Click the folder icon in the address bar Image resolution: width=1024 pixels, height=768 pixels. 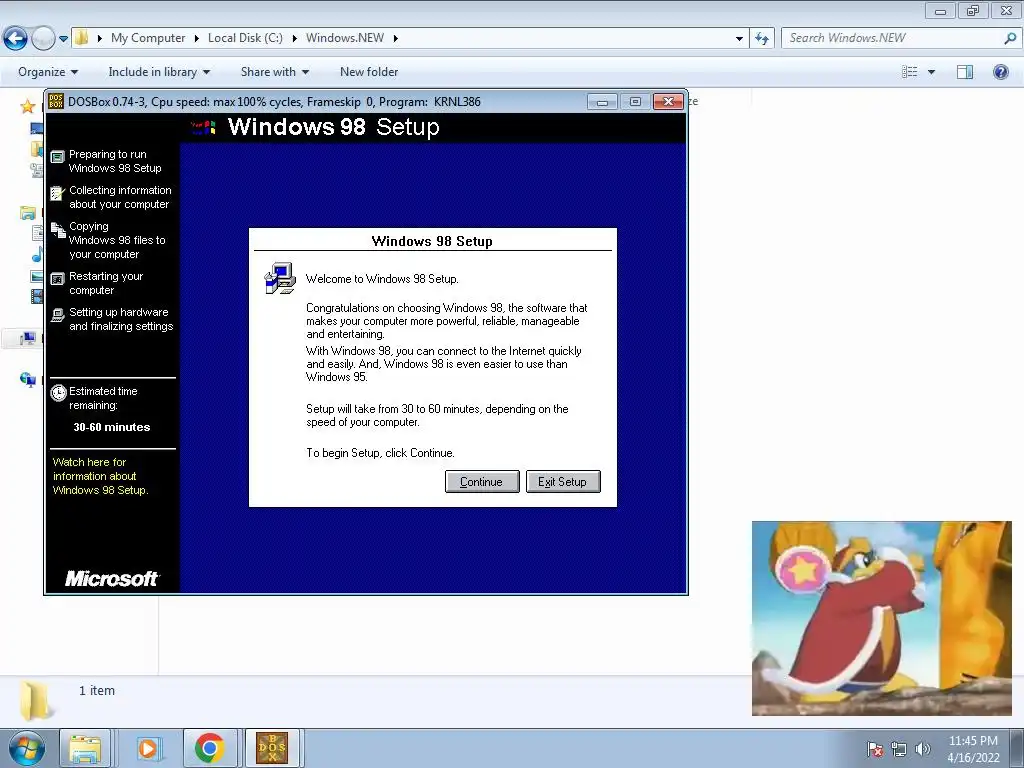point(82,38)
